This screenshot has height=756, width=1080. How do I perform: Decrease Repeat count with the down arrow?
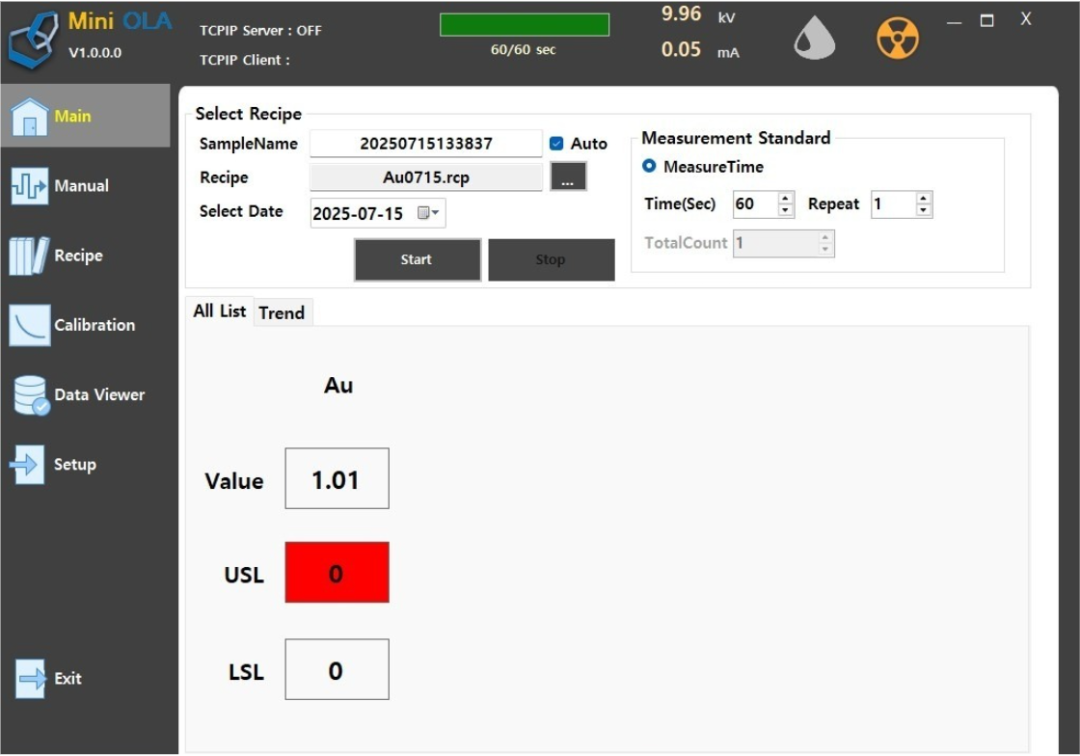click(x=924, y=210)
